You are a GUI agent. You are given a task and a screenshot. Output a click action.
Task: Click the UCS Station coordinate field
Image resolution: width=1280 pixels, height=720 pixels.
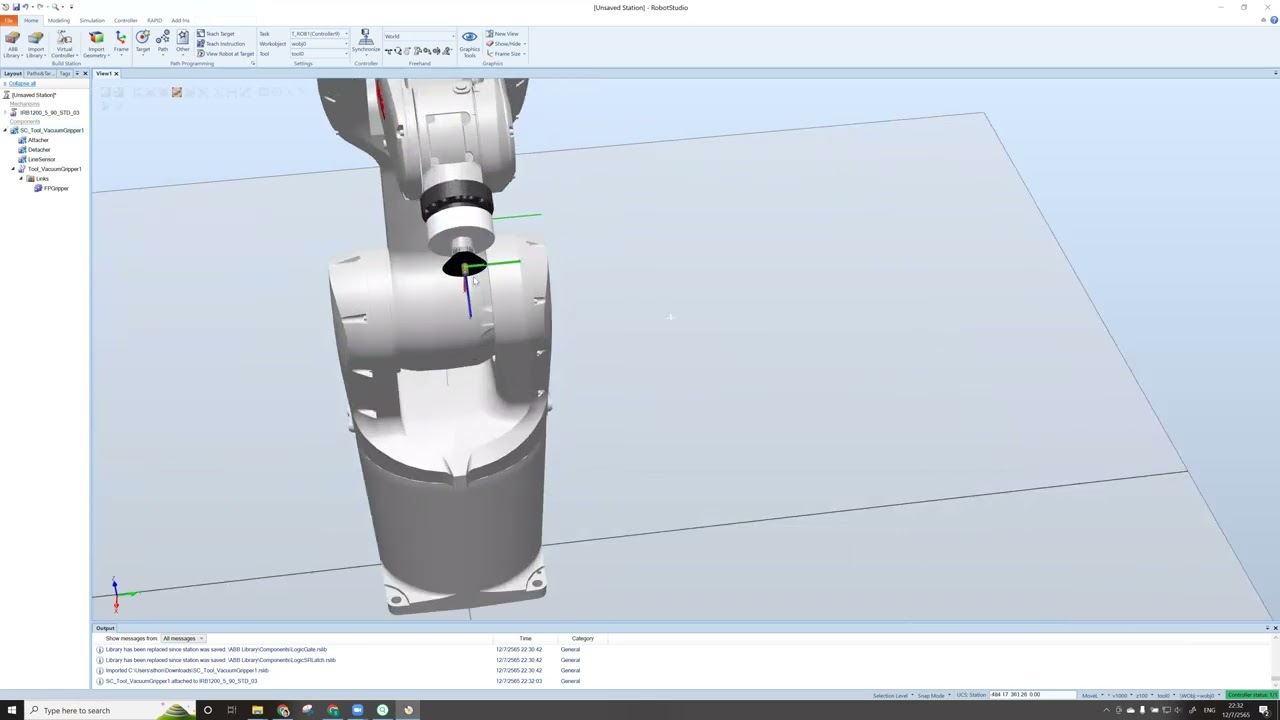click(x=1032, y=695)
